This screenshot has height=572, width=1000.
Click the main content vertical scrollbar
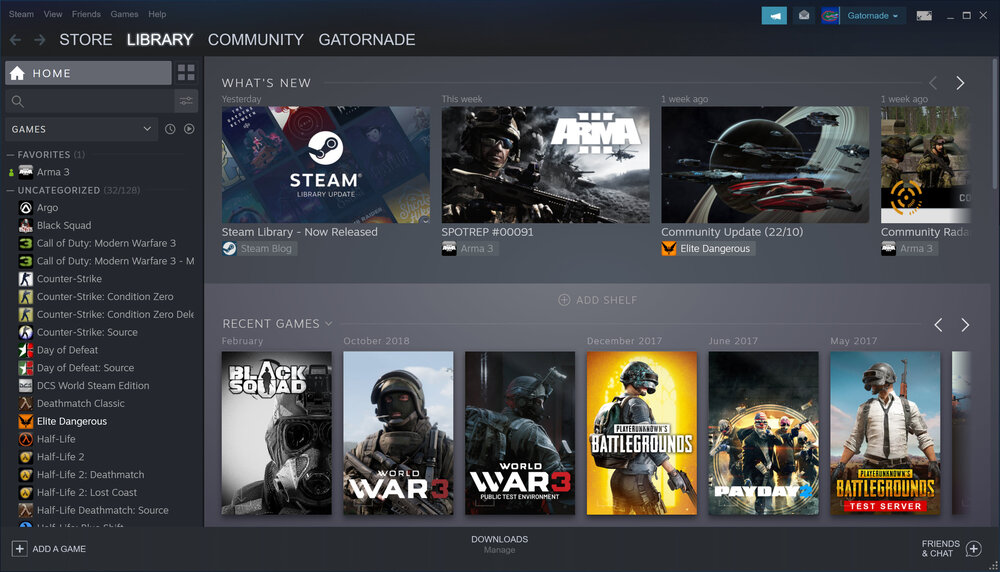click(994, 124)
